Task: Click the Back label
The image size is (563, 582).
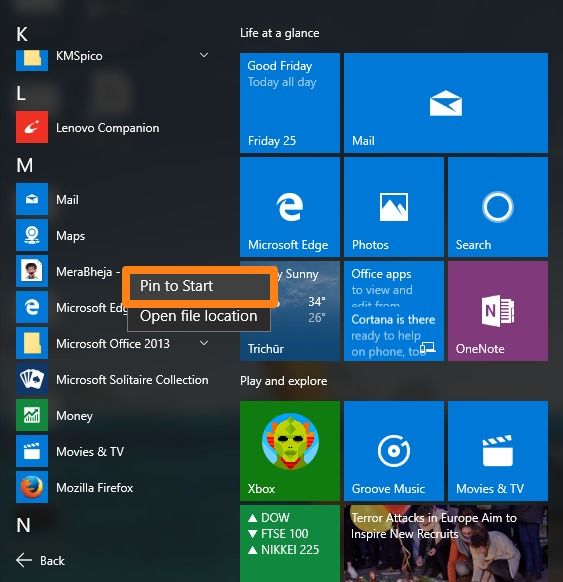Action: pos(52,560)
